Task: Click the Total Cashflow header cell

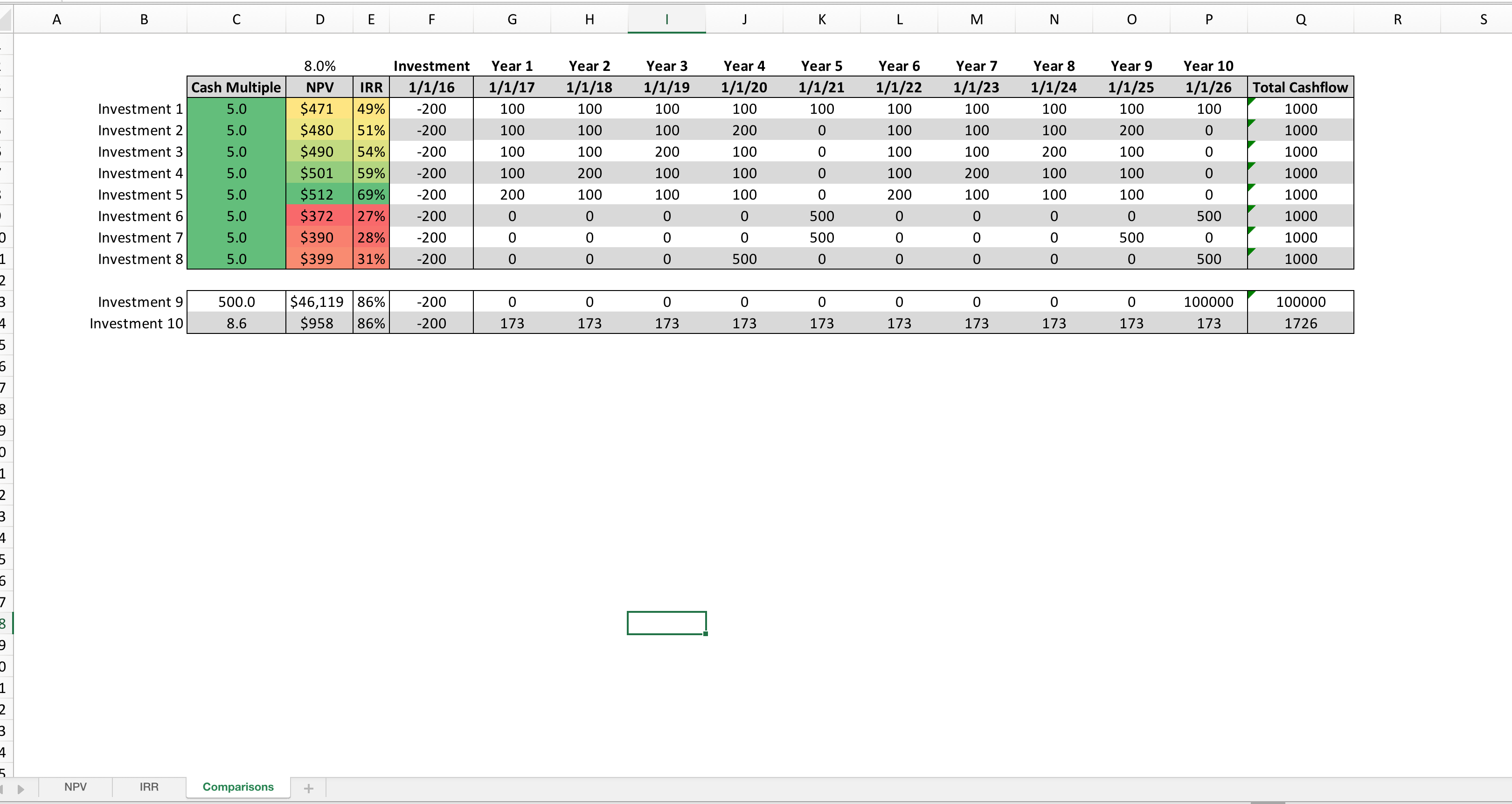Action: [x=1301, y=88]
